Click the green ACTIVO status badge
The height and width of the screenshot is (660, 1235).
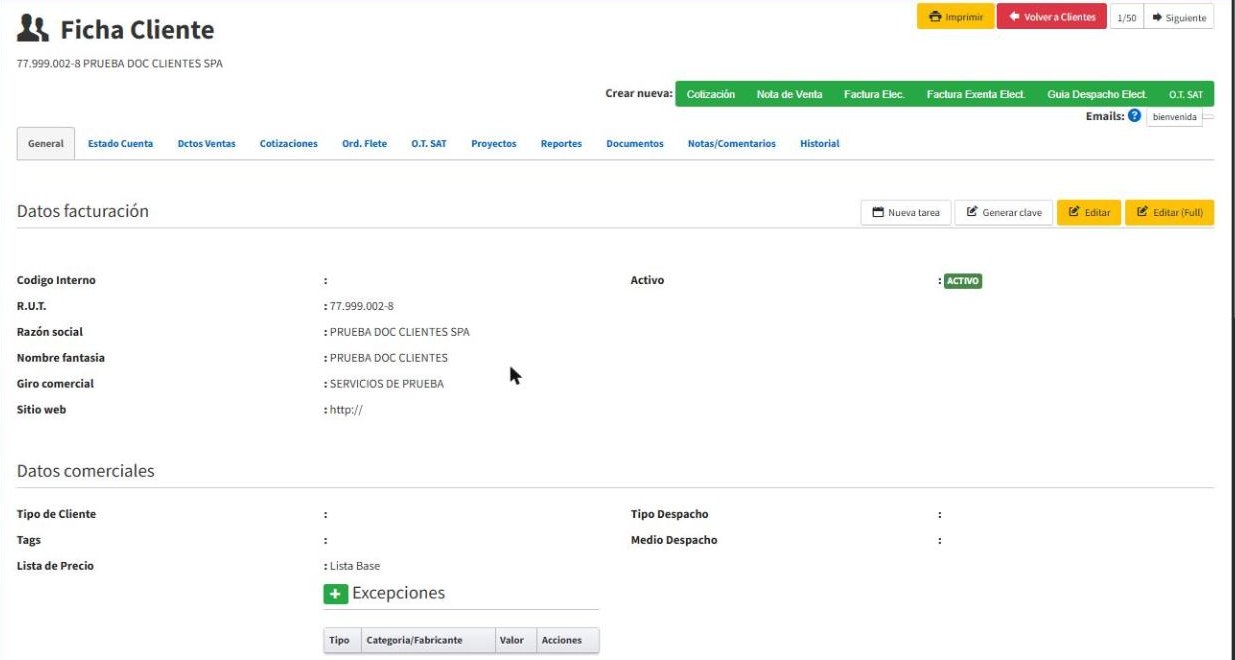tap(963, 281)
